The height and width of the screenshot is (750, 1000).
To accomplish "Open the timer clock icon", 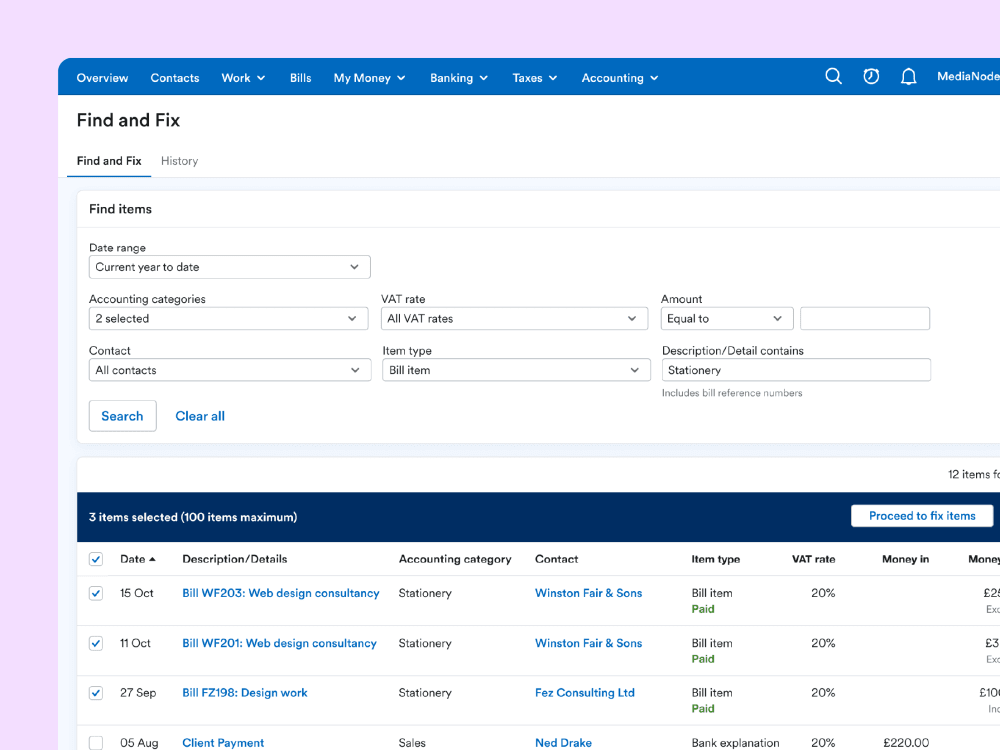I will click(x=871, y=77).
